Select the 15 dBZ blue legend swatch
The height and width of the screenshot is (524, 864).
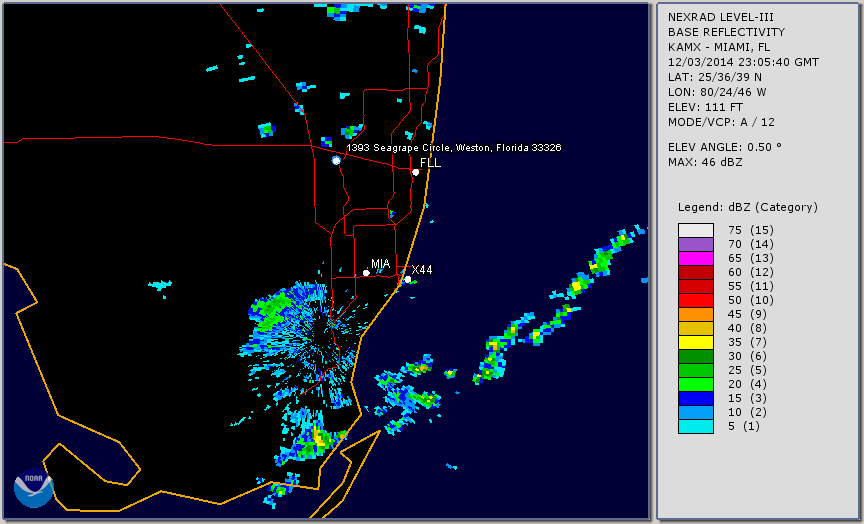point(696,398)
